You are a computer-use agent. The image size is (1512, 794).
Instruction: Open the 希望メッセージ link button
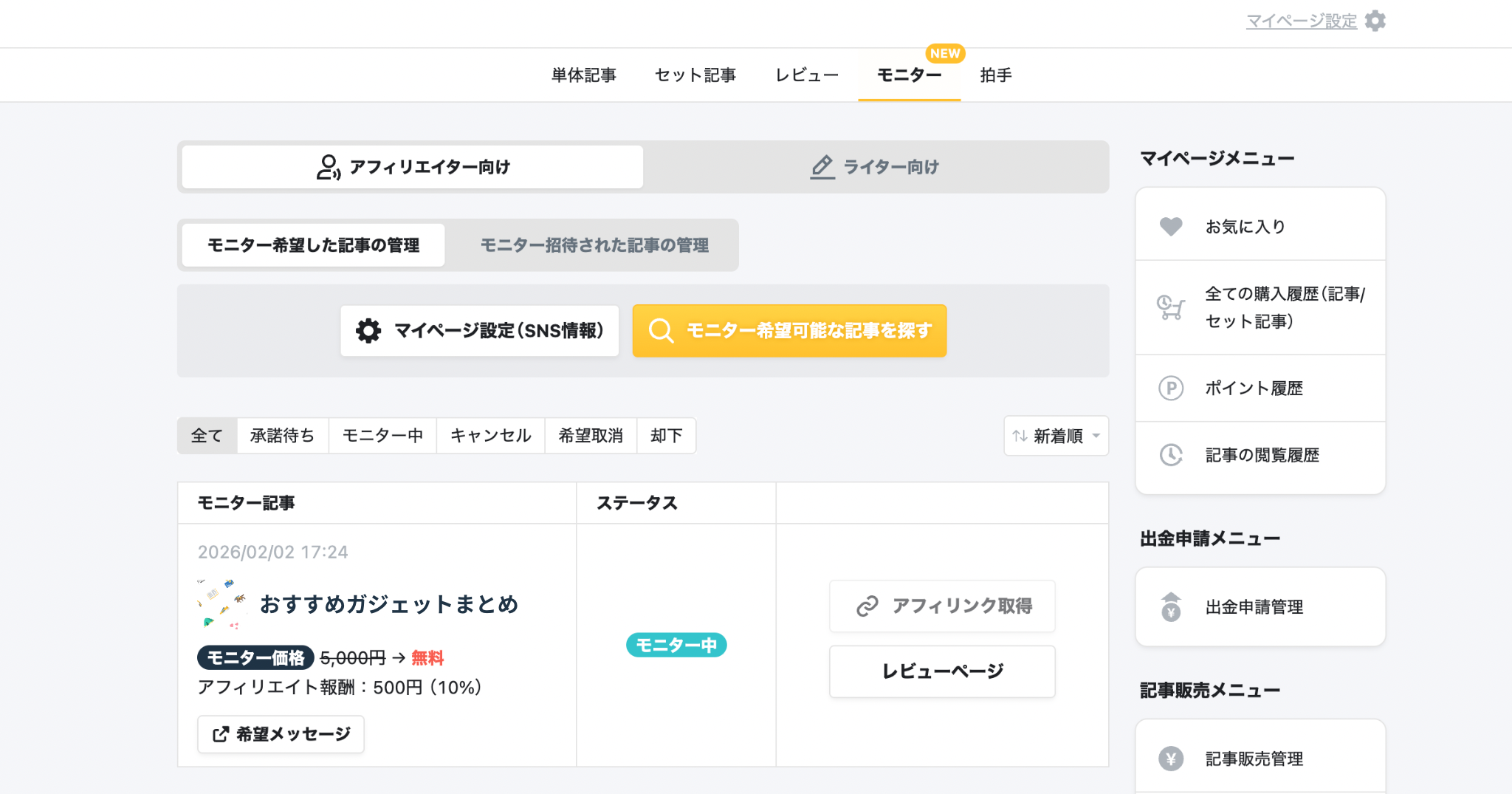281,734
